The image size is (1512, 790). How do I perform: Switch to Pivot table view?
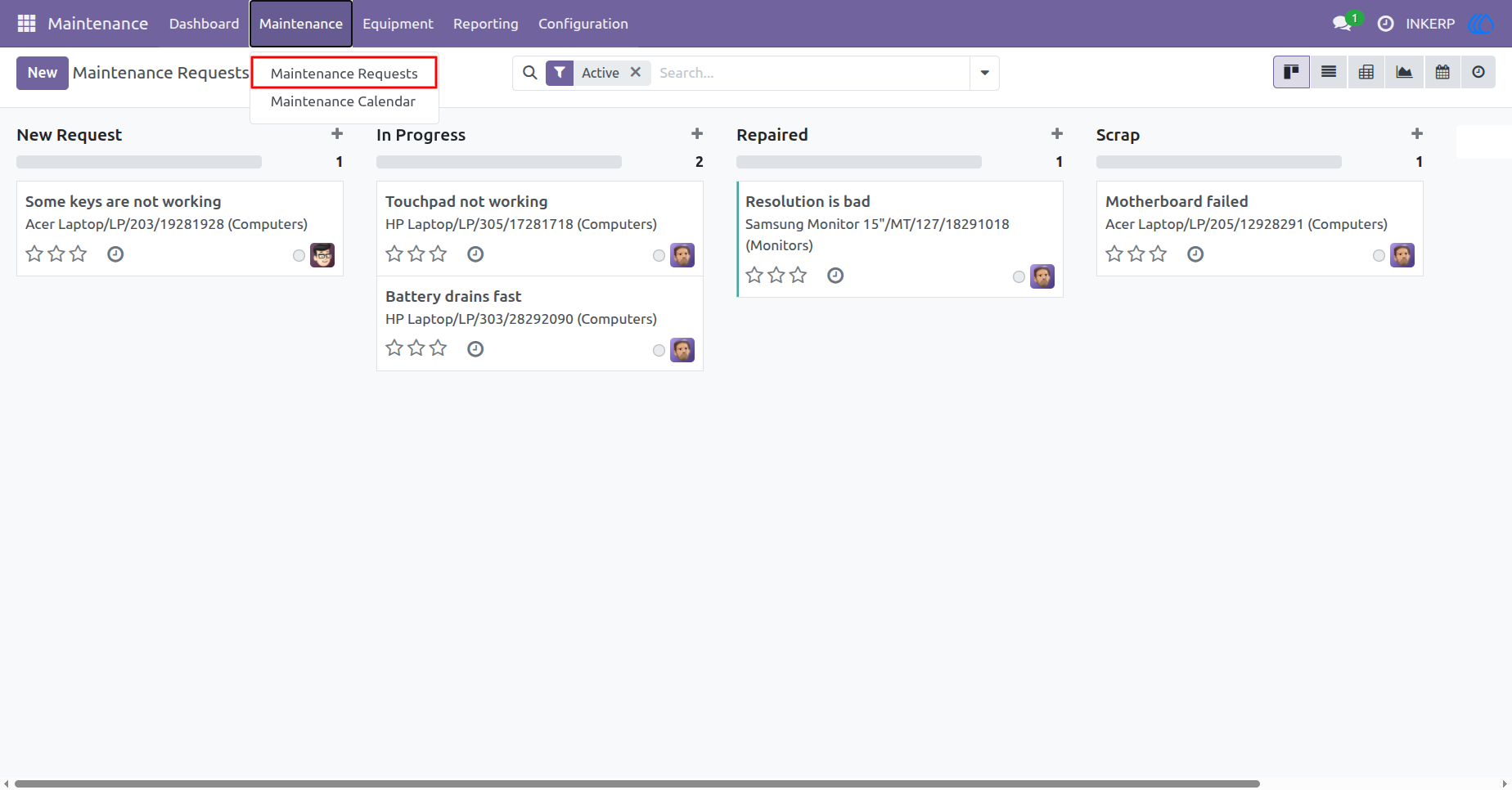coord(1366,72)
